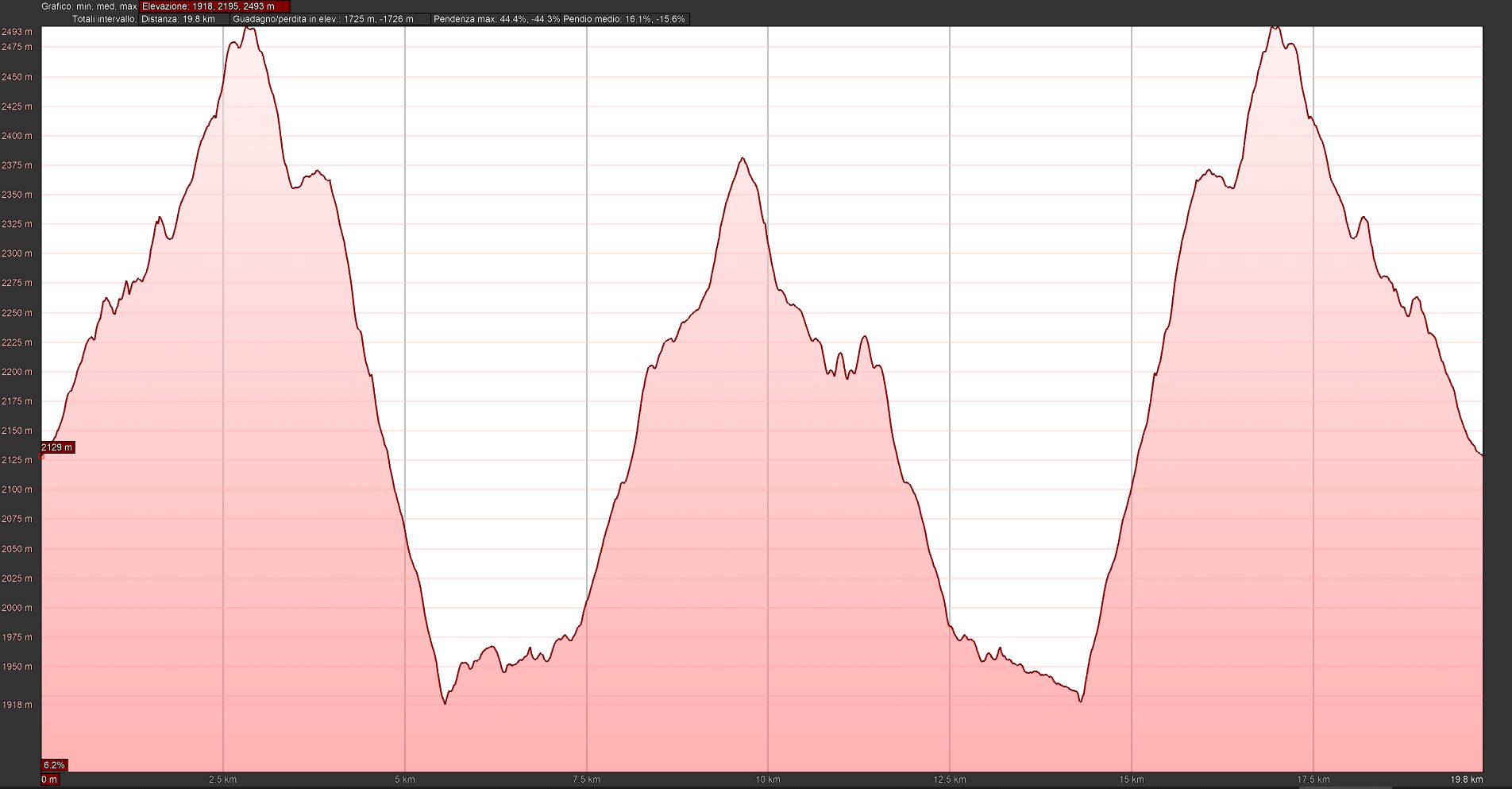
Task: Click the 17.5 km distance axis label
Action: [x=1313, y=779]
